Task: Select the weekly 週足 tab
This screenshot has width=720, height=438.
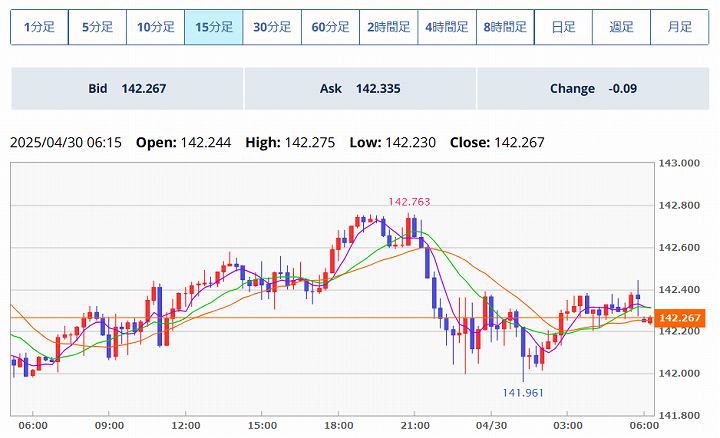Action: coord(621,27)
